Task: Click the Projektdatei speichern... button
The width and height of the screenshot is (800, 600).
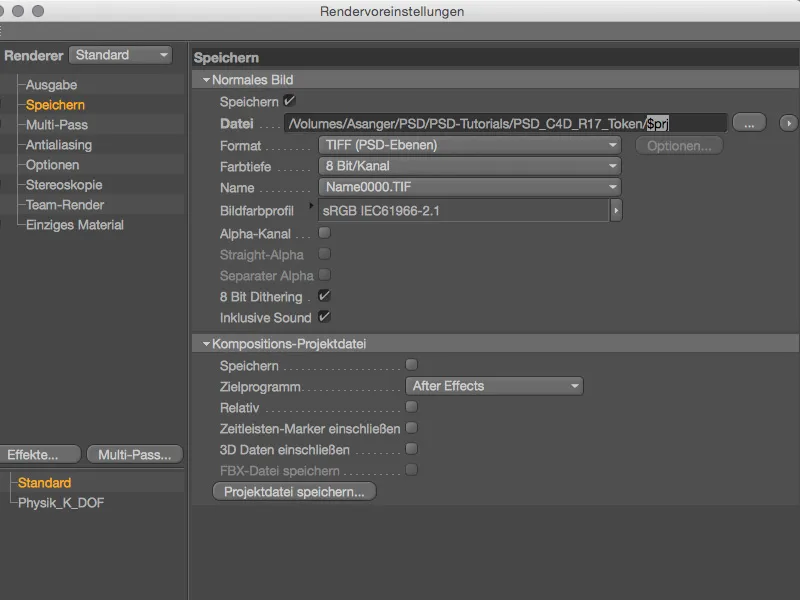Action: click(x=294, y=492)
